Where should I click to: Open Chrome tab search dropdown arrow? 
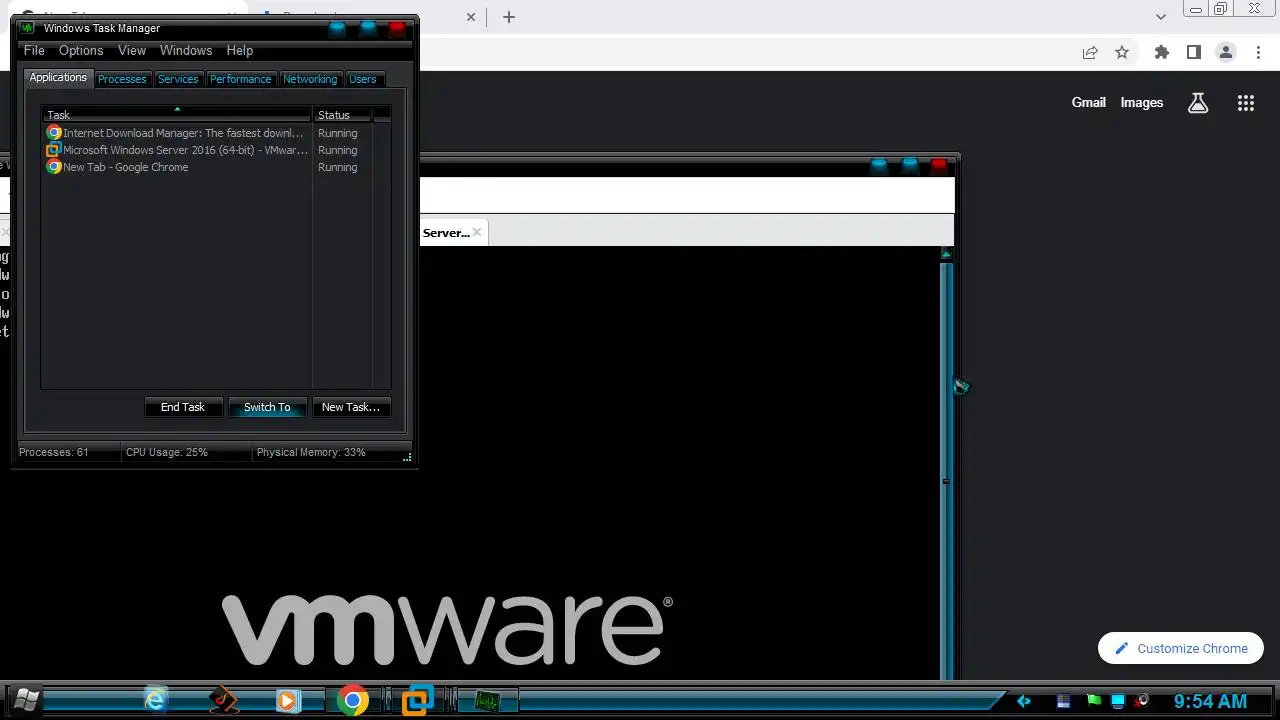[x=1160, y=16]
